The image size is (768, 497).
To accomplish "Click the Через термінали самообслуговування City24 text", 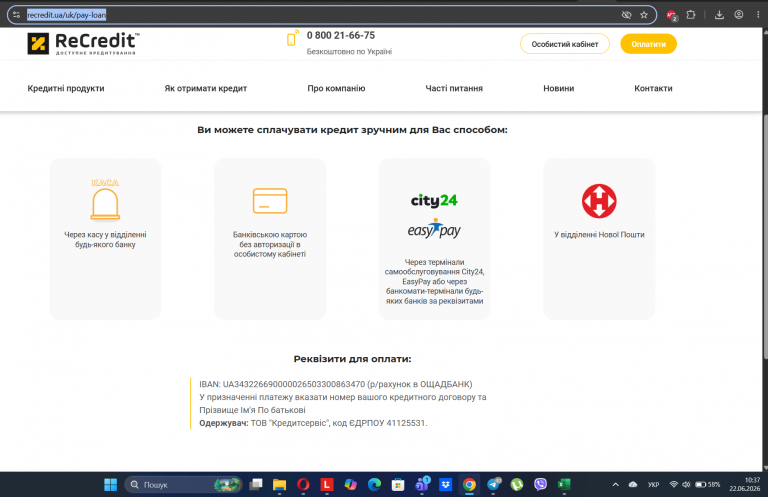I will coord(434,282).
